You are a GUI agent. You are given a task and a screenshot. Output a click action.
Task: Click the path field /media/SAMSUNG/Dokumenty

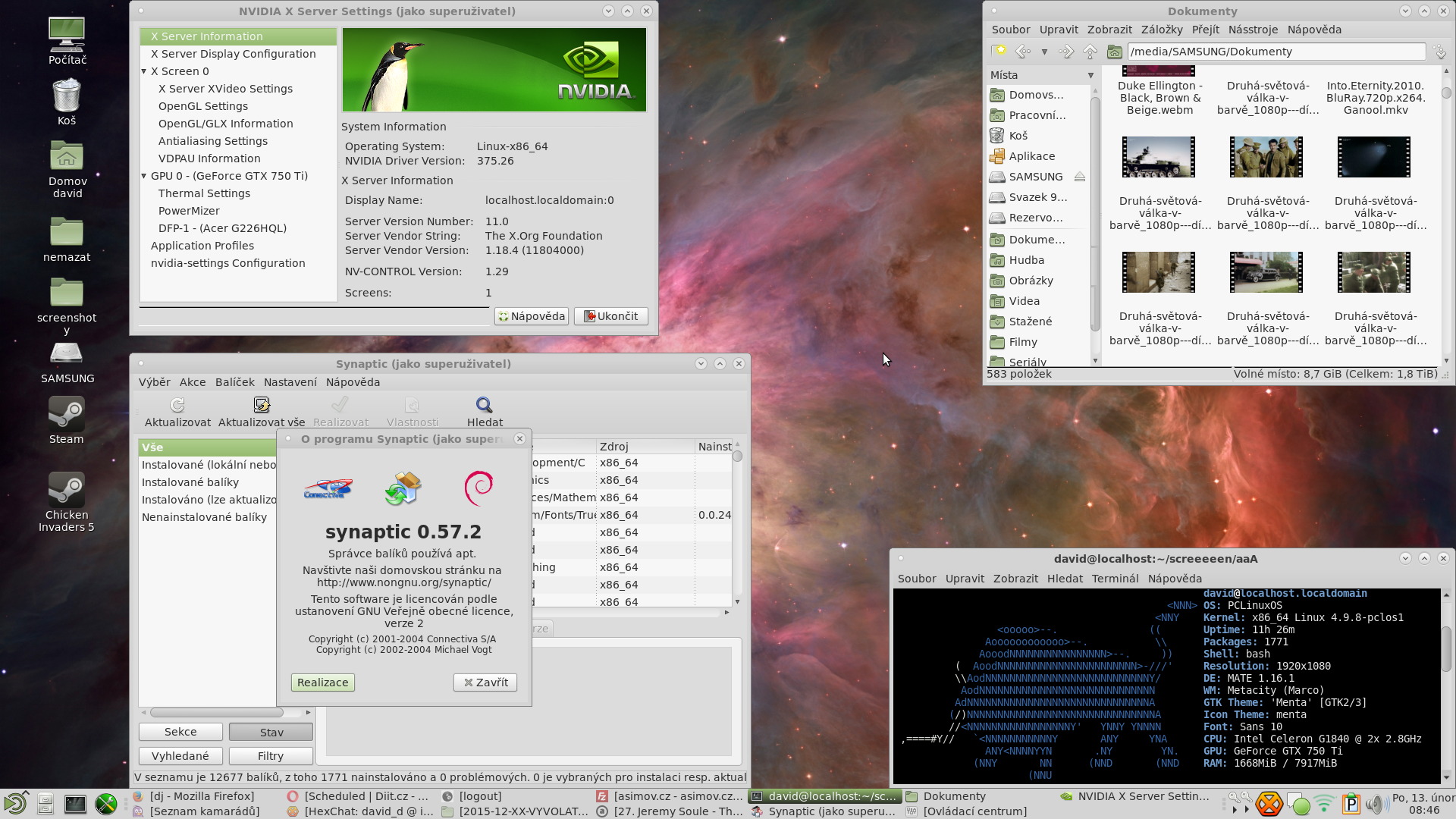[1276, 52]
